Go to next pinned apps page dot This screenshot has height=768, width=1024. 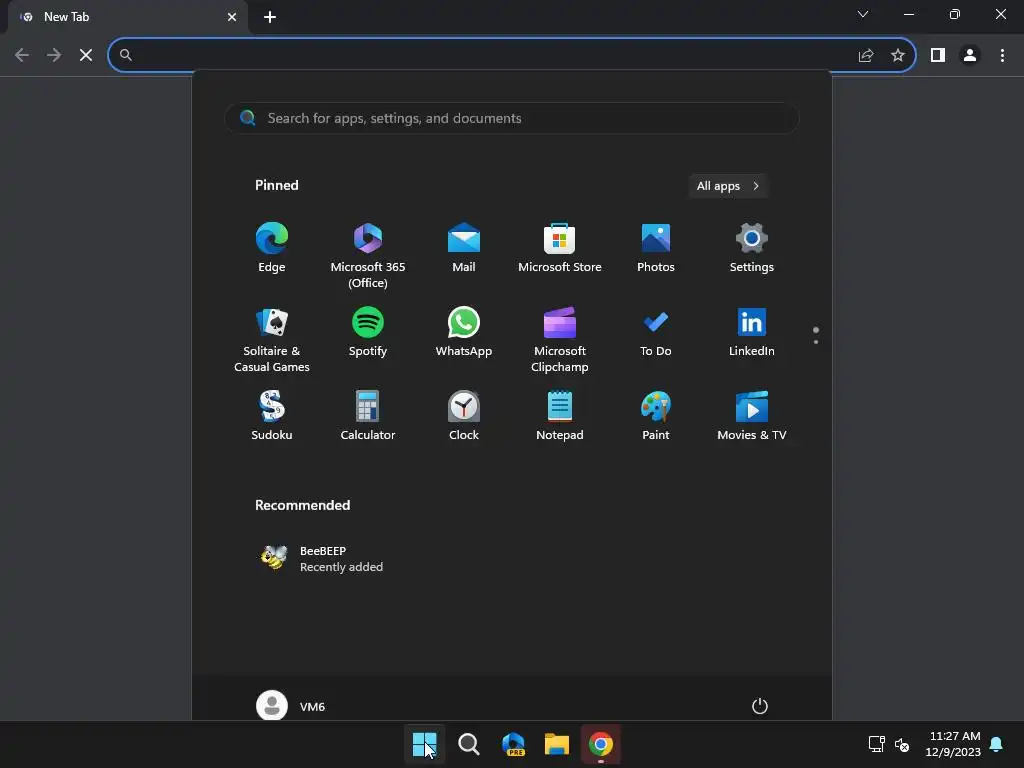tap(816, 342)
